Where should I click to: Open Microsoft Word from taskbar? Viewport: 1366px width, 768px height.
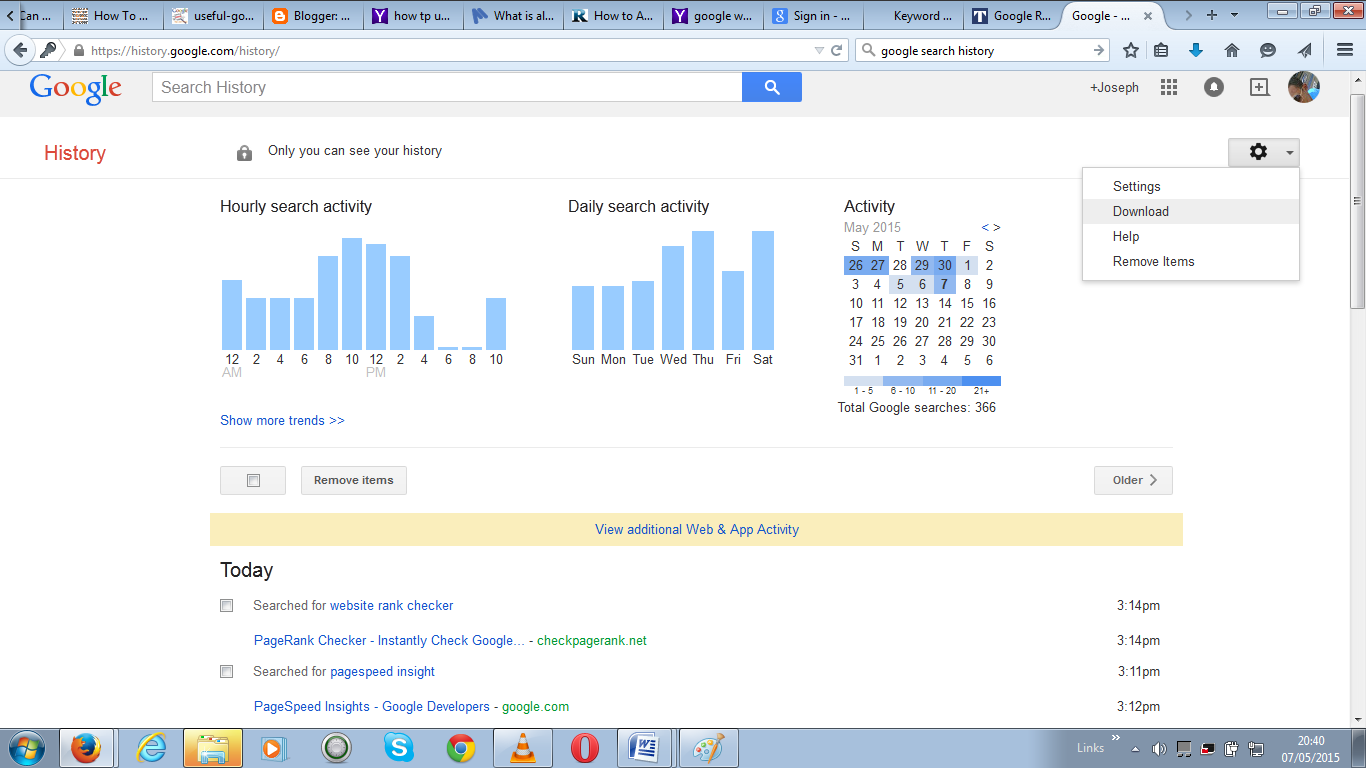tap(646, 748)
